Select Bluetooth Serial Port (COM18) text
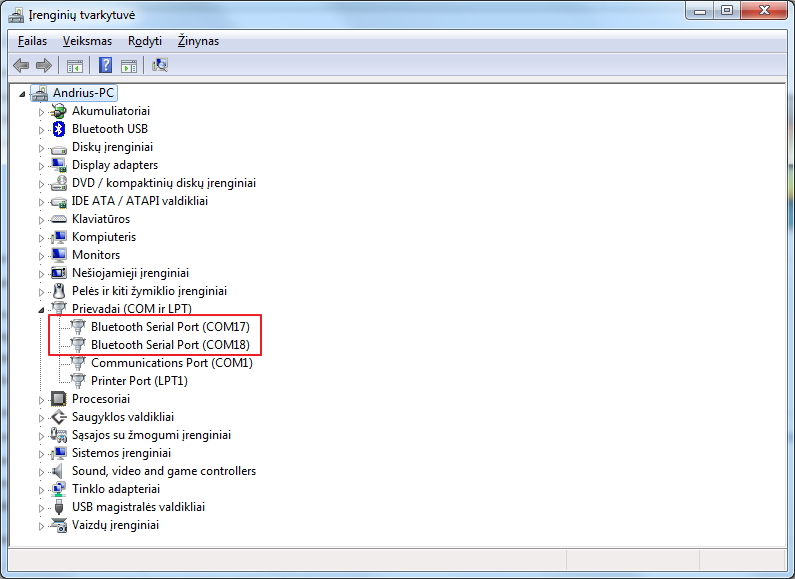Viewport: 795px width, 579px height. click(170, 345)
